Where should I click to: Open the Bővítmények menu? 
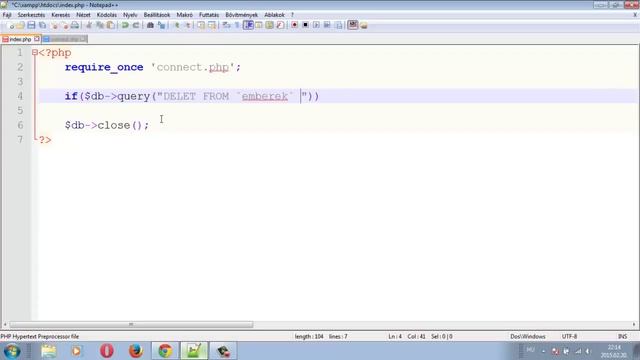[242, 15]
